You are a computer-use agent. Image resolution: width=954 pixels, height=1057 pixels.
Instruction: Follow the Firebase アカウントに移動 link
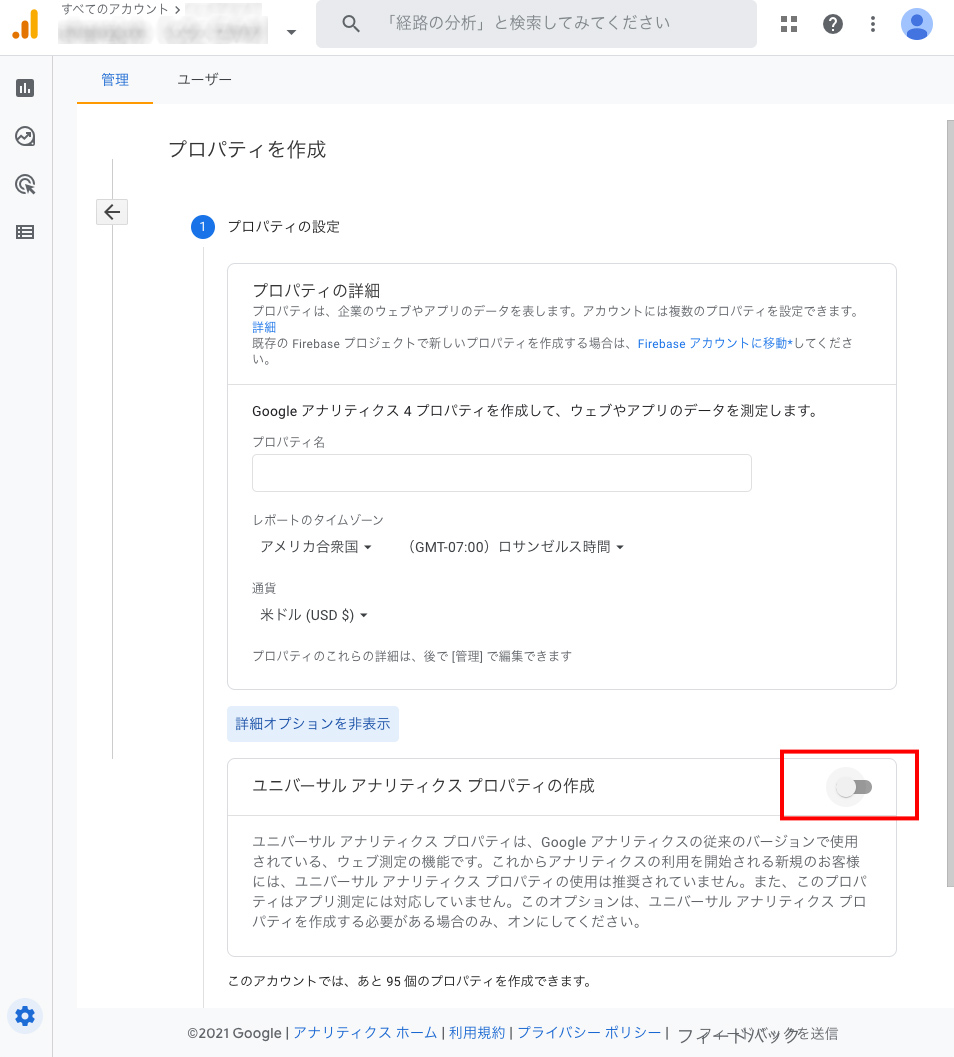[715, 343]
